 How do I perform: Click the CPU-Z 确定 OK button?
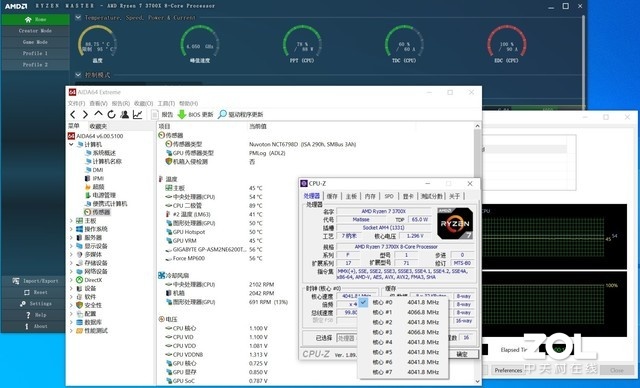[463, 354]
